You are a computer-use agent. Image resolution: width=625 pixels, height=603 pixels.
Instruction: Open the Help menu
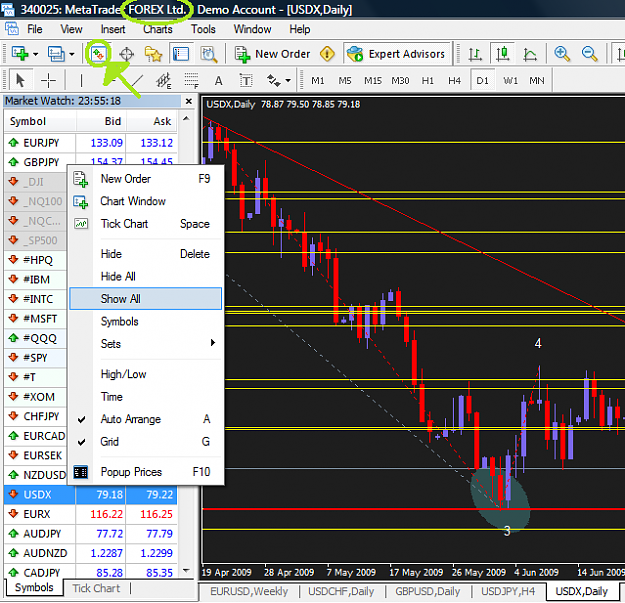[300, 29]
